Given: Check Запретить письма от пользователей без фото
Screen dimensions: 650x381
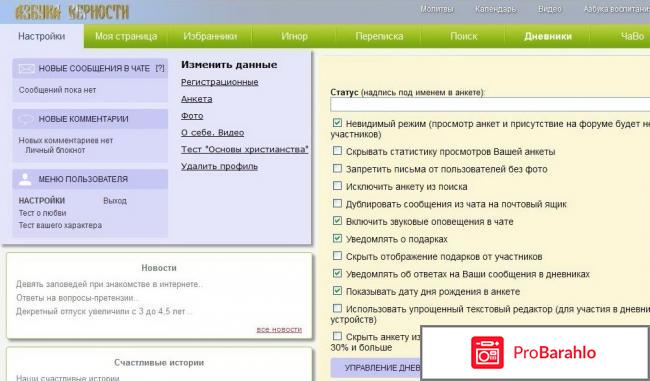Looking at the screenshot, I should tap(337, 168).
